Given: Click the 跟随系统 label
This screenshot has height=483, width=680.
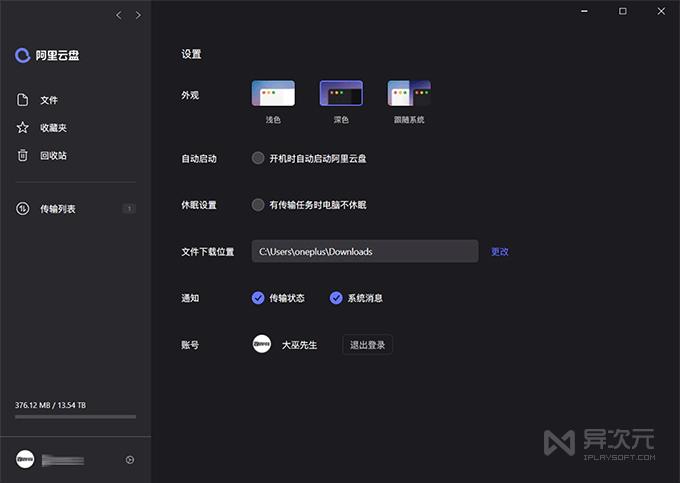Looking at the screenshot, I should (x=409, y=120).
